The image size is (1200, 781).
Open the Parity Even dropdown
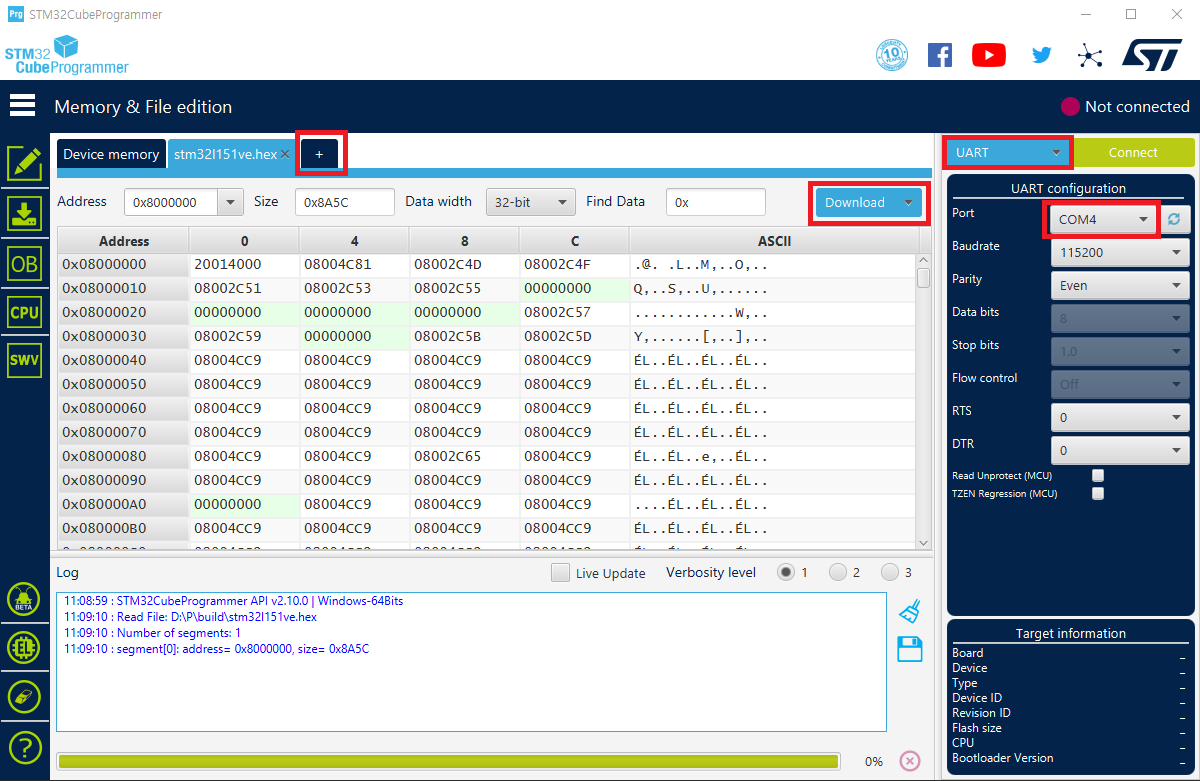(x=1120, y=285)
